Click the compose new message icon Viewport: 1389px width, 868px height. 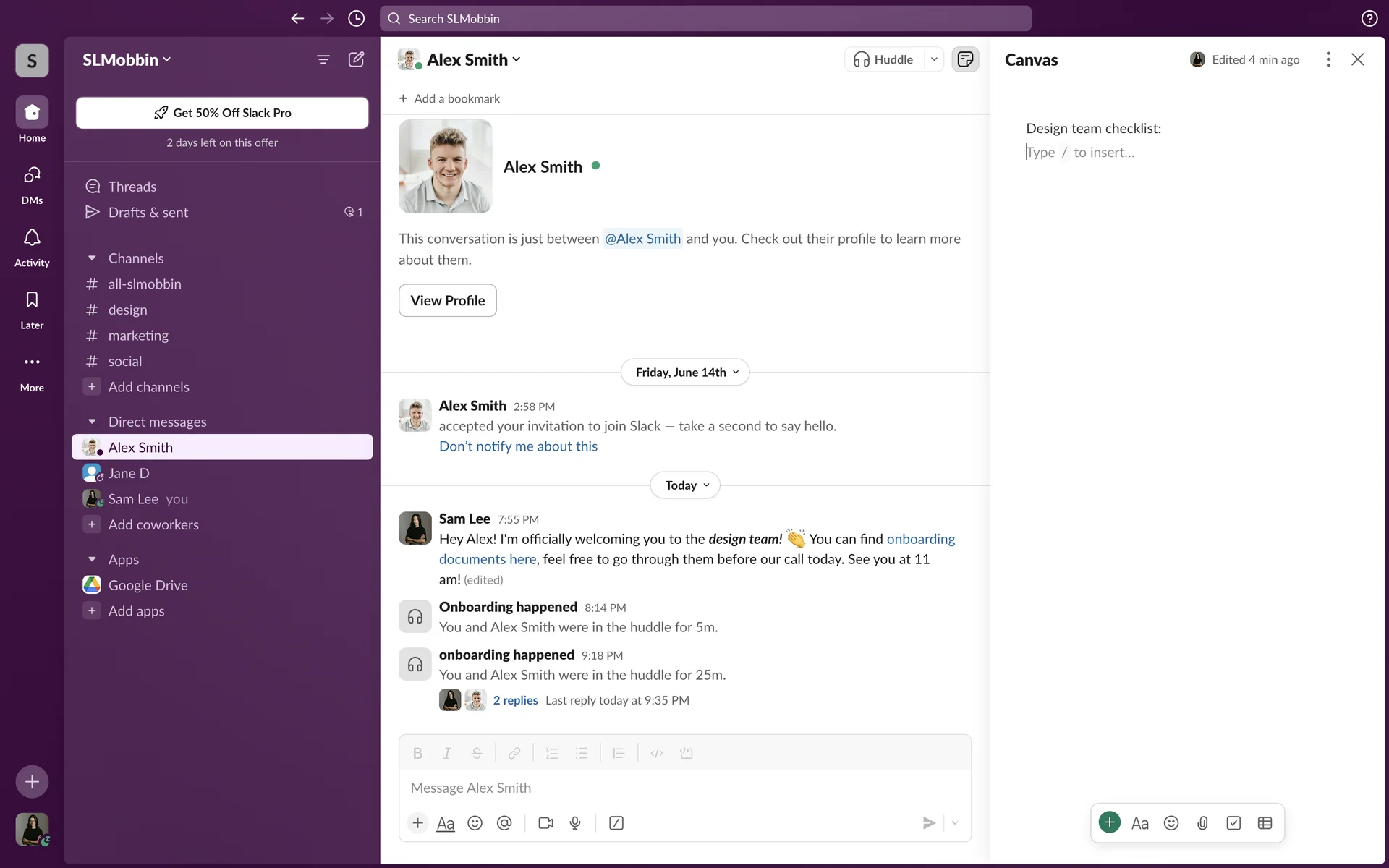pos(356,59)
